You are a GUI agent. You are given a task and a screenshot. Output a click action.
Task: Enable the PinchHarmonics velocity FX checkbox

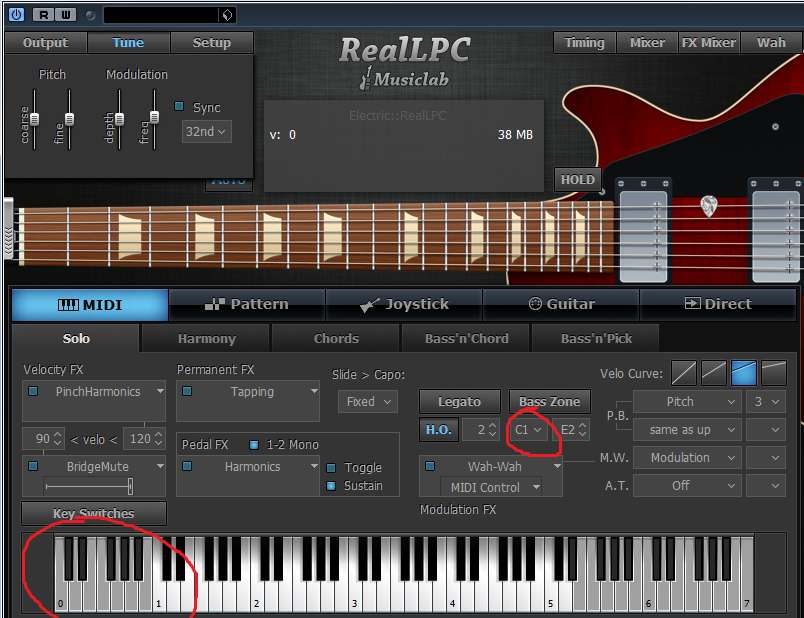click(33, 391)
